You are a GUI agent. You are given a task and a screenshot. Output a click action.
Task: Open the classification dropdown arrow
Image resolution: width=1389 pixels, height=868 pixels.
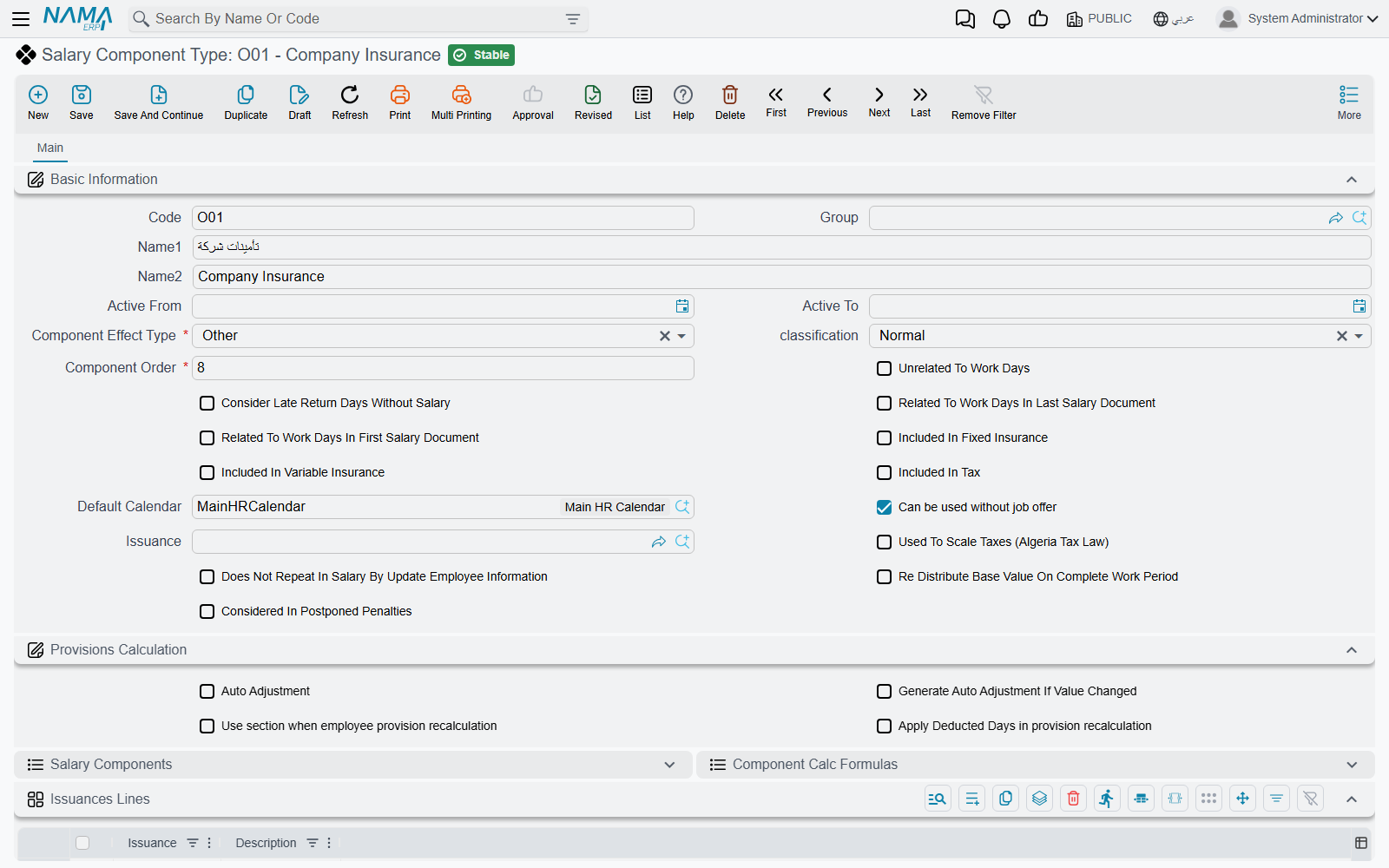click(x=1359, y=336)
